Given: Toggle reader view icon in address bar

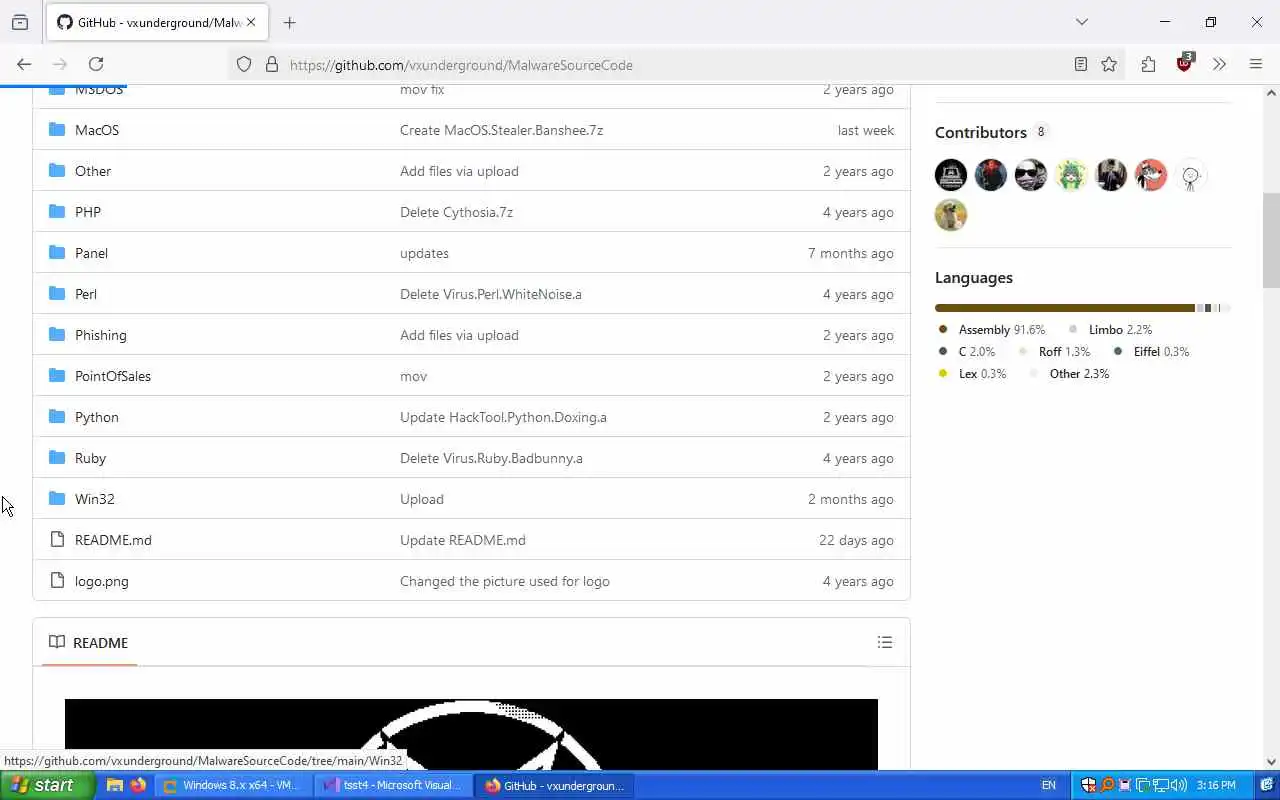Looking at the screenshot, I should [1081, 64].
